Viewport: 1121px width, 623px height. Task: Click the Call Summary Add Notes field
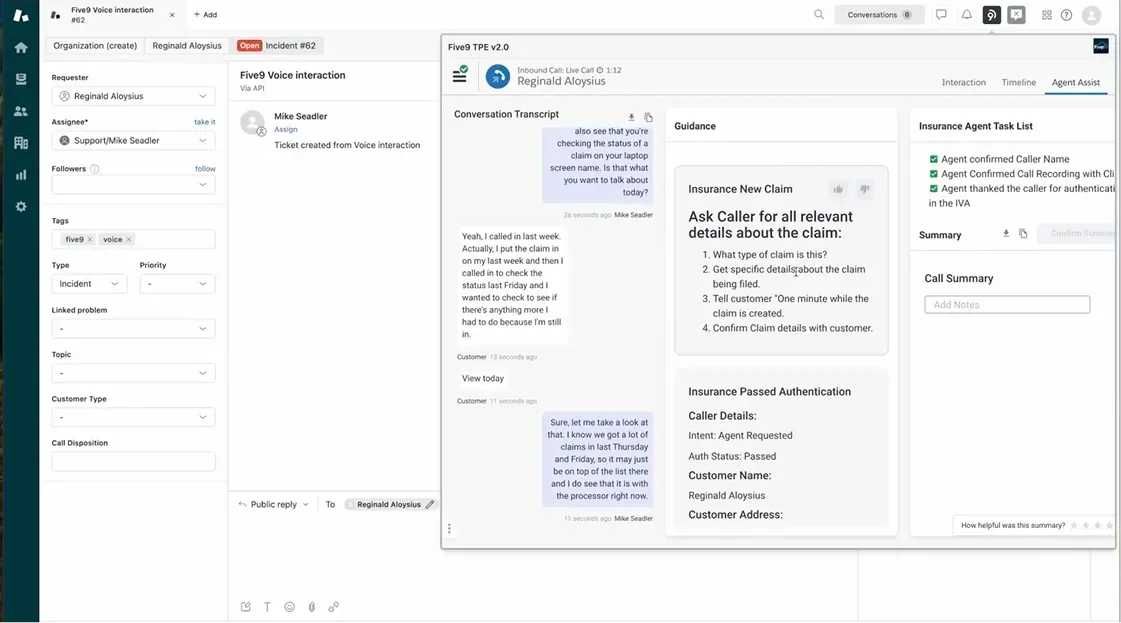[x=1006, y=305]
